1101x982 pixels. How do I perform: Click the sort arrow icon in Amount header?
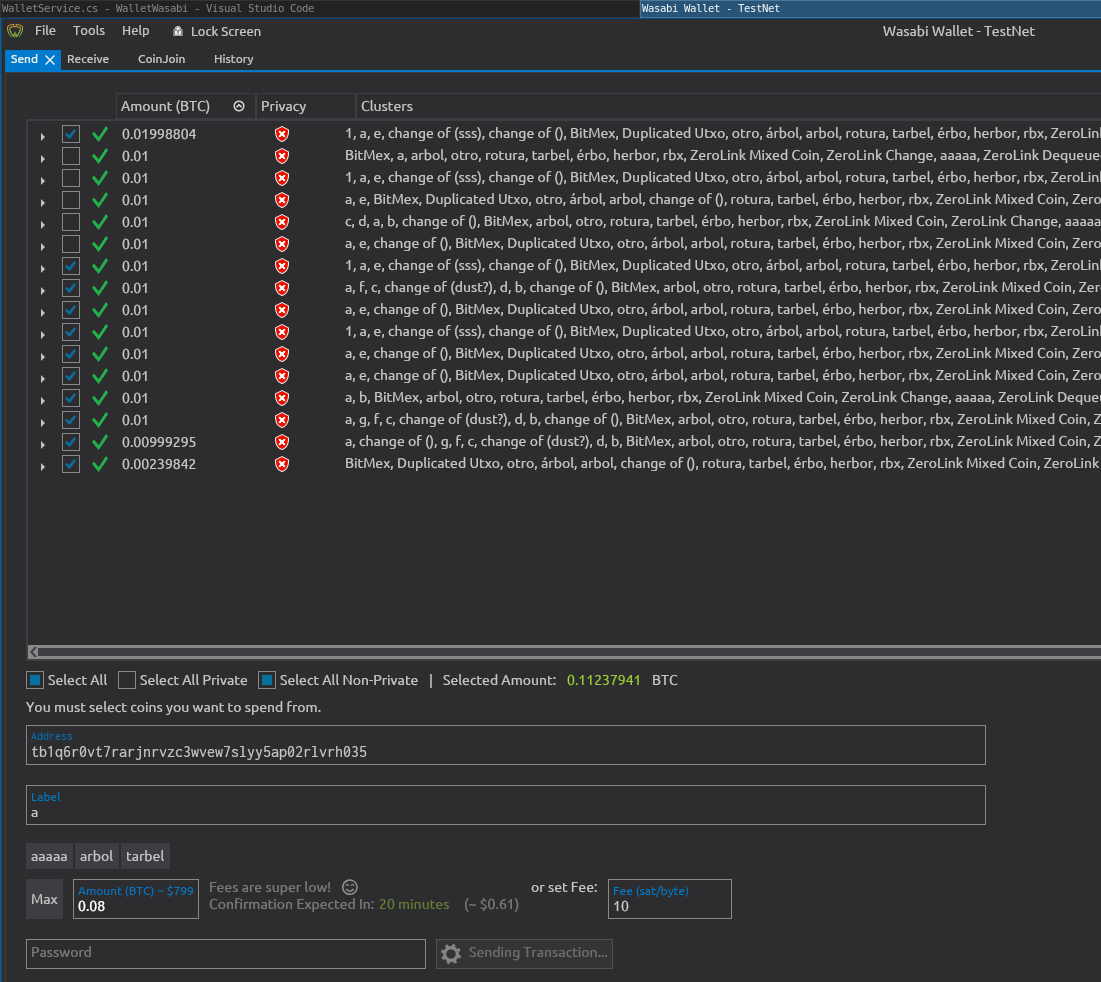[239, 106]
